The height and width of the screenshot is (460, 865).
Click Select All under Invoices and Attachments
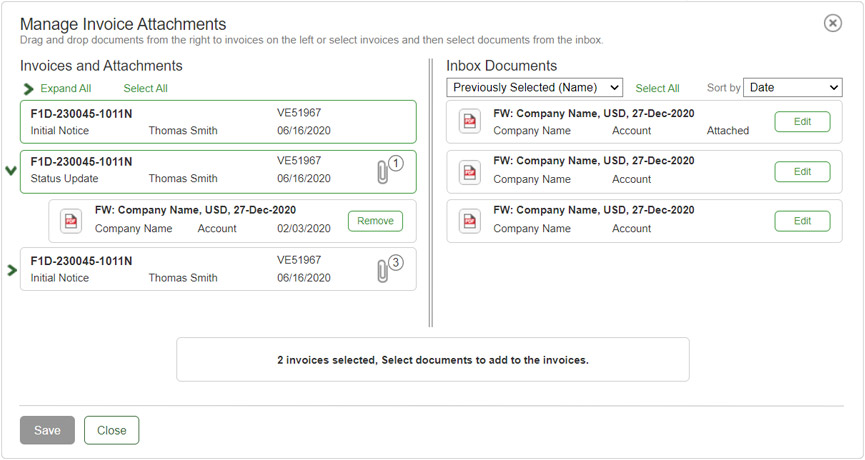point(145,89)
